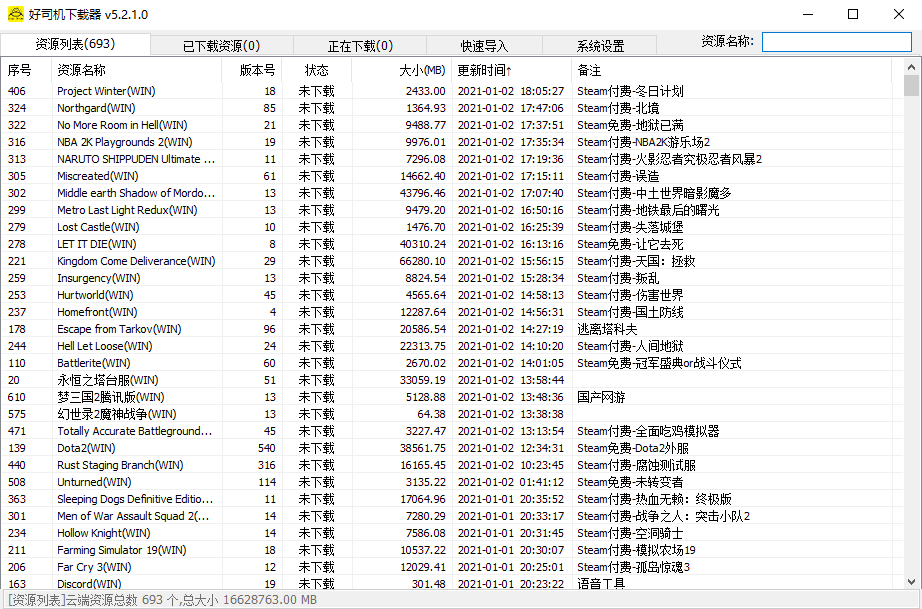Viewport: 922px width, 609px height.
Task: Open the 已下载资源(0) tab
Action: (x=222, y=46)
